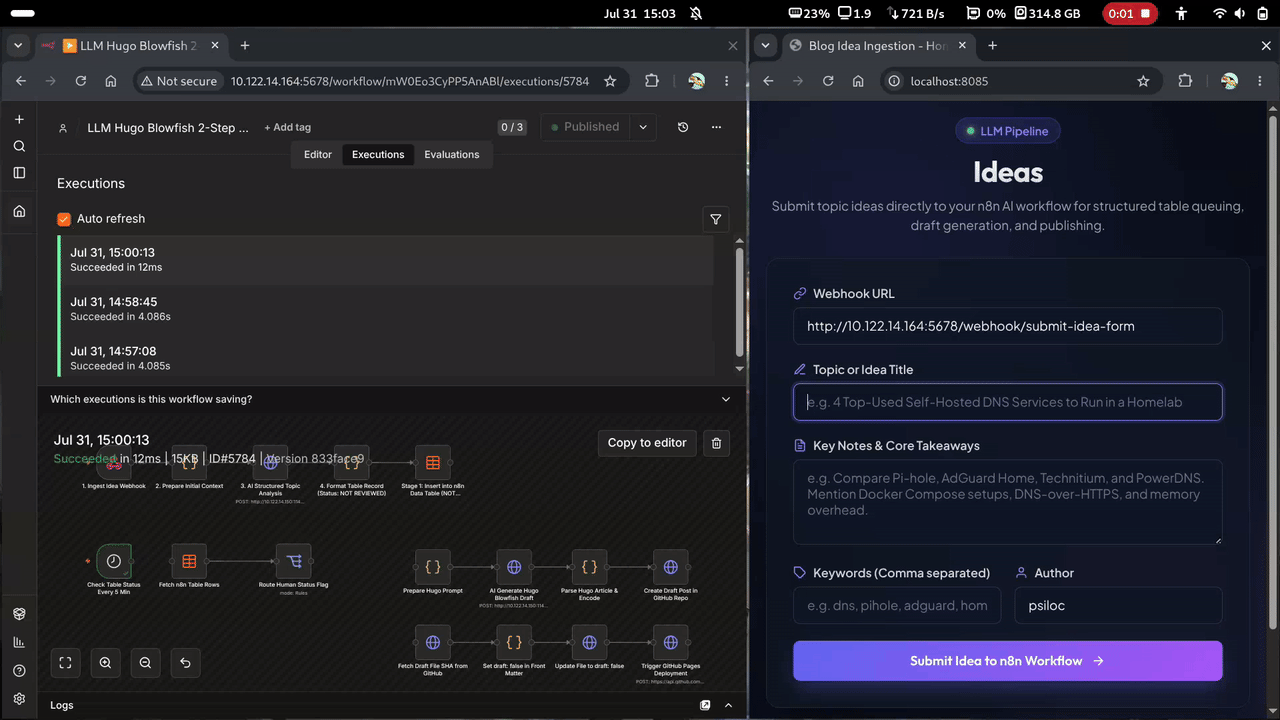This screenshot has width=1280, height=720.
Task: Click the Published status button
Action: point(586,127)
